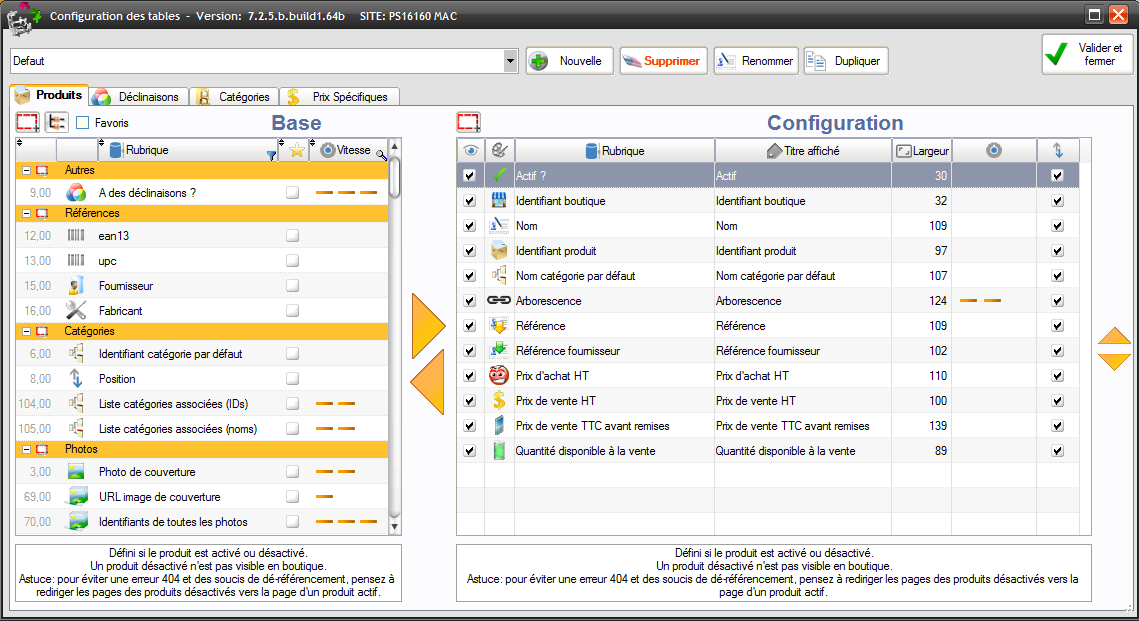Screen dimensions: 1139x621
Task: Click Valider et fermer button
Action: (x=1087, y=54)
